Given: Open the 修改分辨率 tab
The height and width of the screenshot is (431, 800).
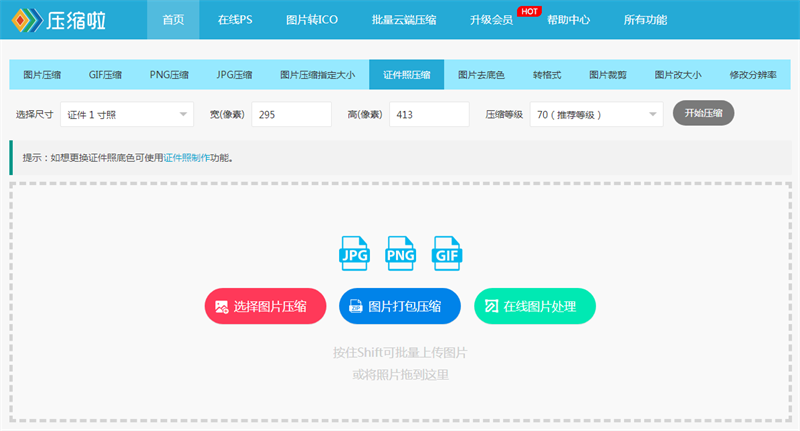Looking at the screenshot, I should pyautogui.click(x=753, y=74).
